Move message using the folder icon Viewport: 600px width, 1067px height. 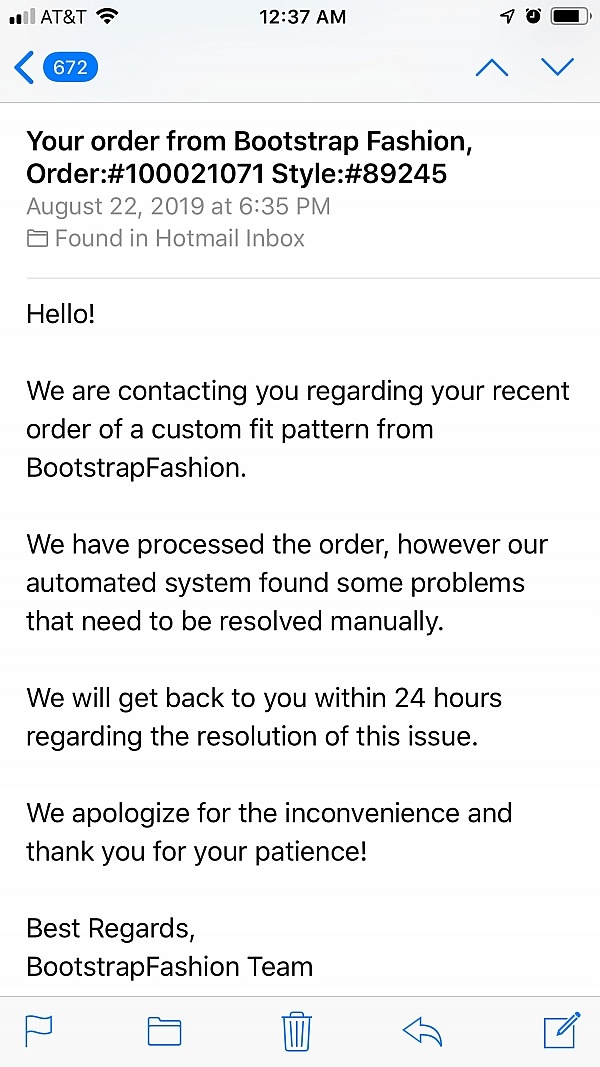164,1031
